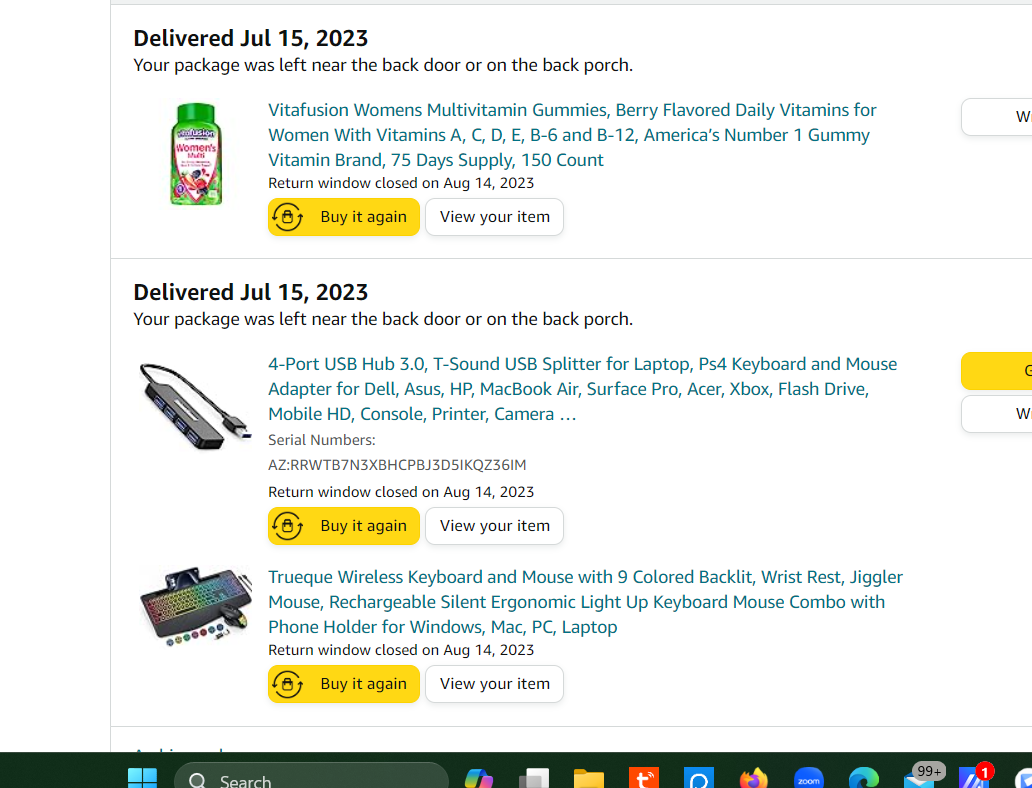Click the Vitafusion bottle product thumbnail
The height and width of the screenshot is (788, 1032).
pos(195,154)
